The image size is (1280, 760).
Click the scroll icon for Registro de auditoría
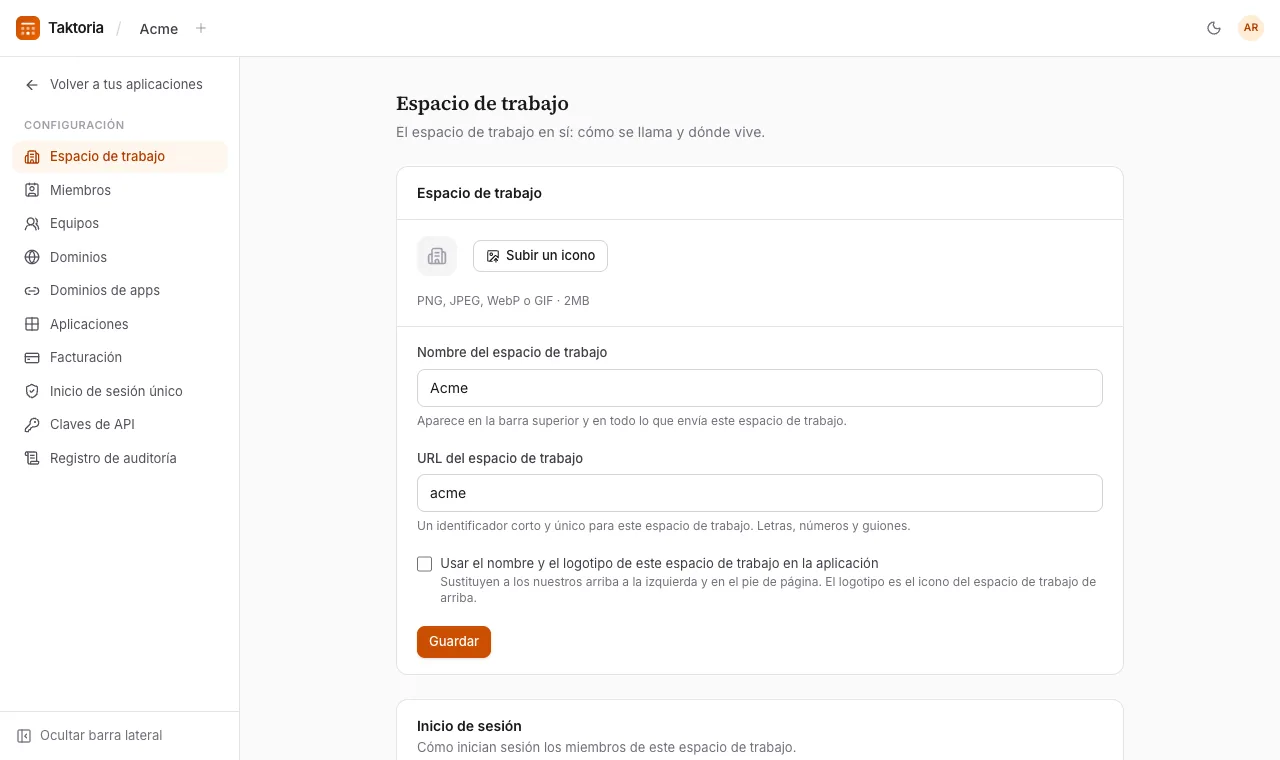click(x=32, y=458)
